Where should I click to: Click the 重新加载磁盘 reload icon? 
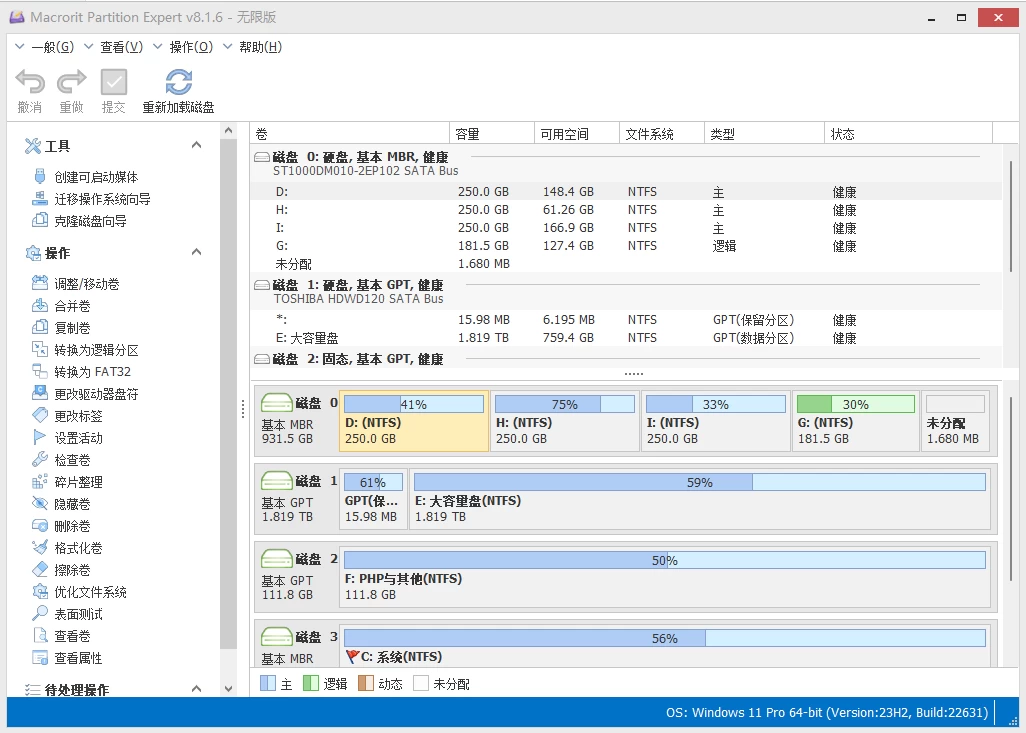178,82
